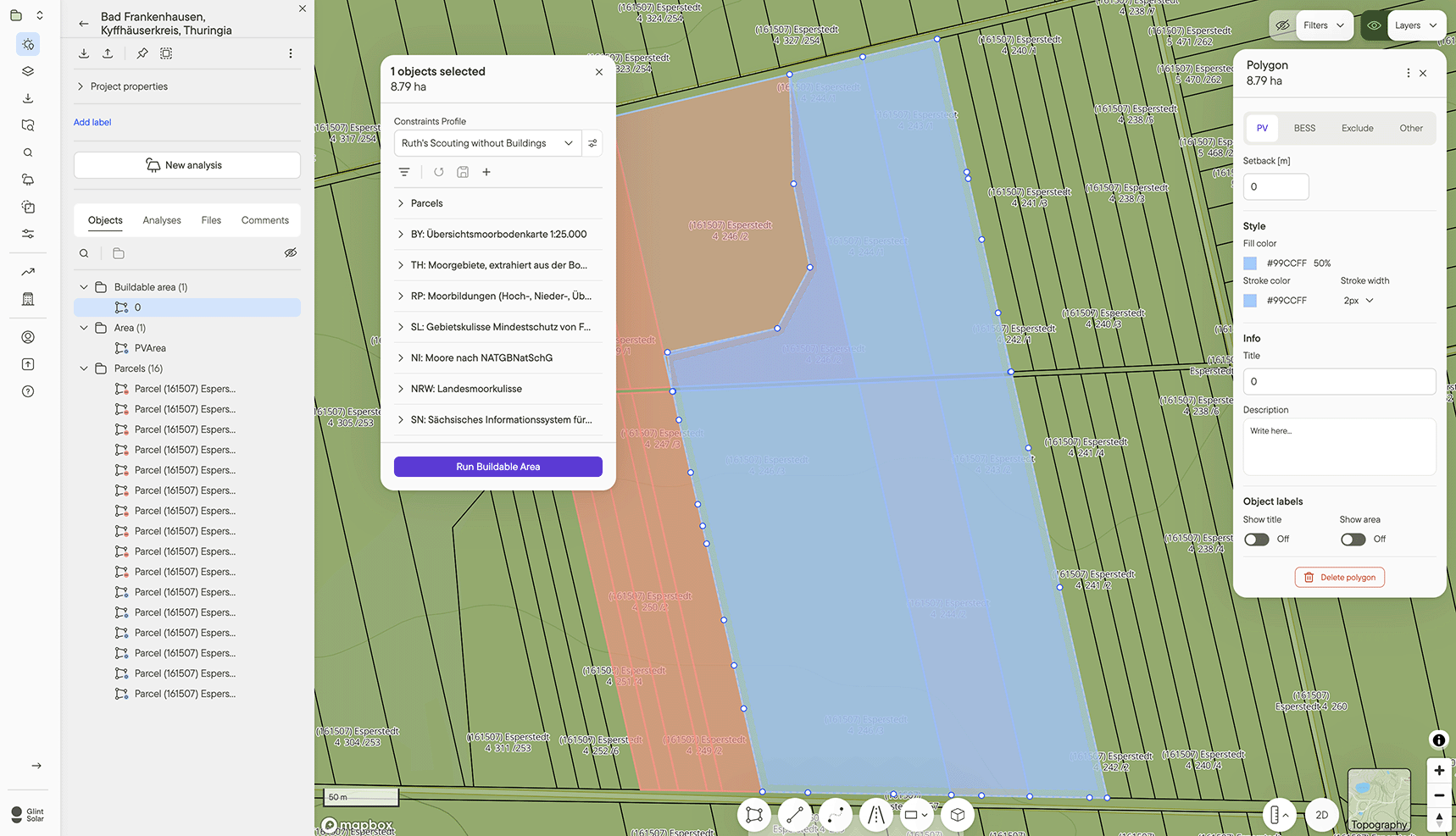Screen dimensions: 1456x836
Task: Open the layers icon in left sidebar
Action: click(x=28, y=71)
